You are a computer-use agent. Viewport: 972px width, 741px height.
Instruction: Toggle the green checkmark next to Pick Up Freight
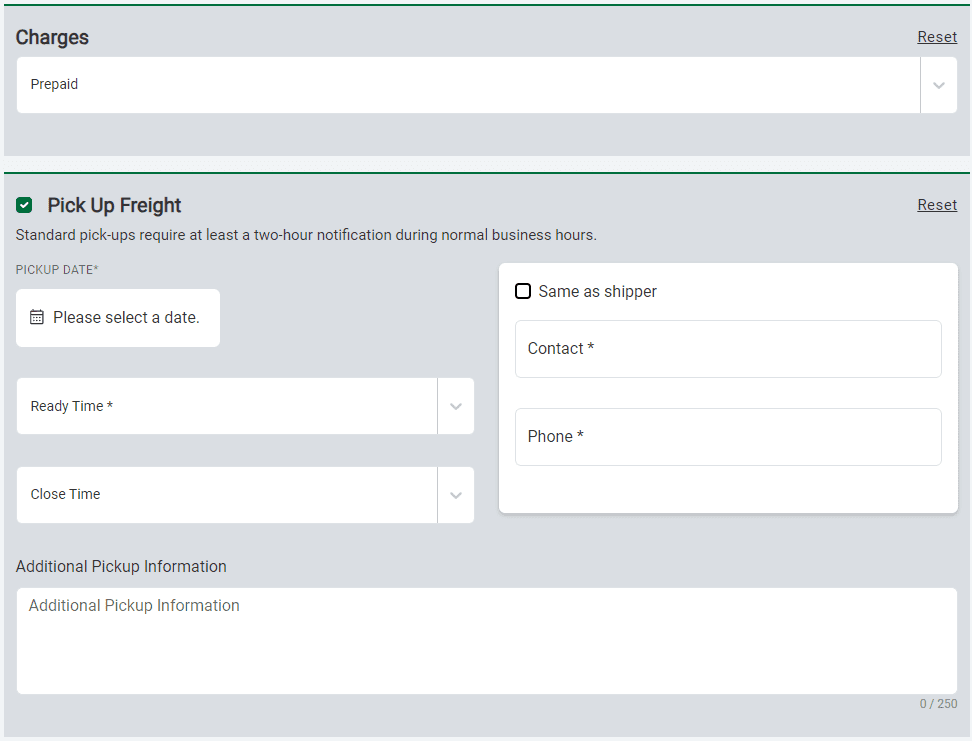pos(24,205)
